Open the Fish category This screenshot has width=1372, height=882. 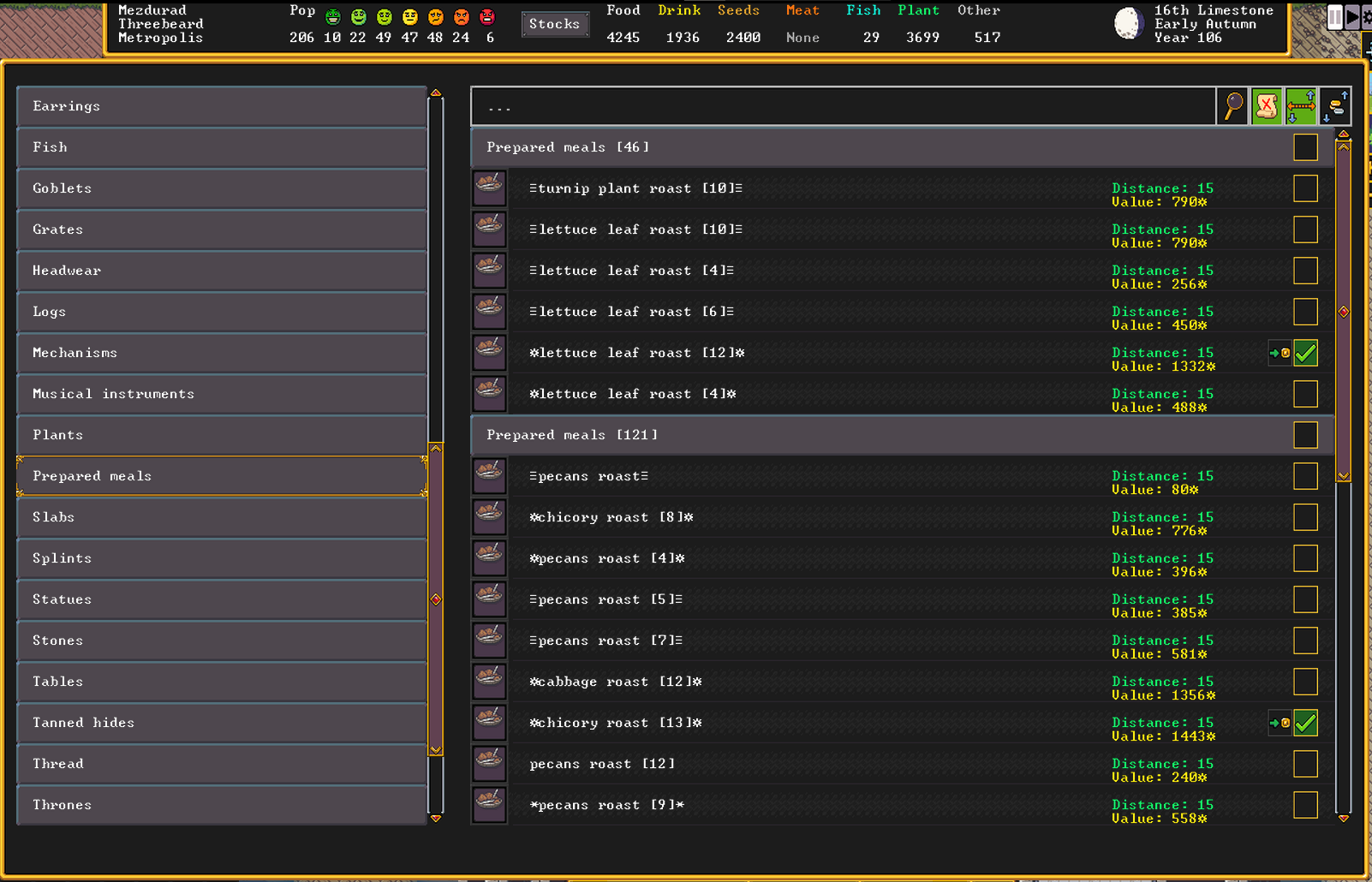[x=222, y=147]
